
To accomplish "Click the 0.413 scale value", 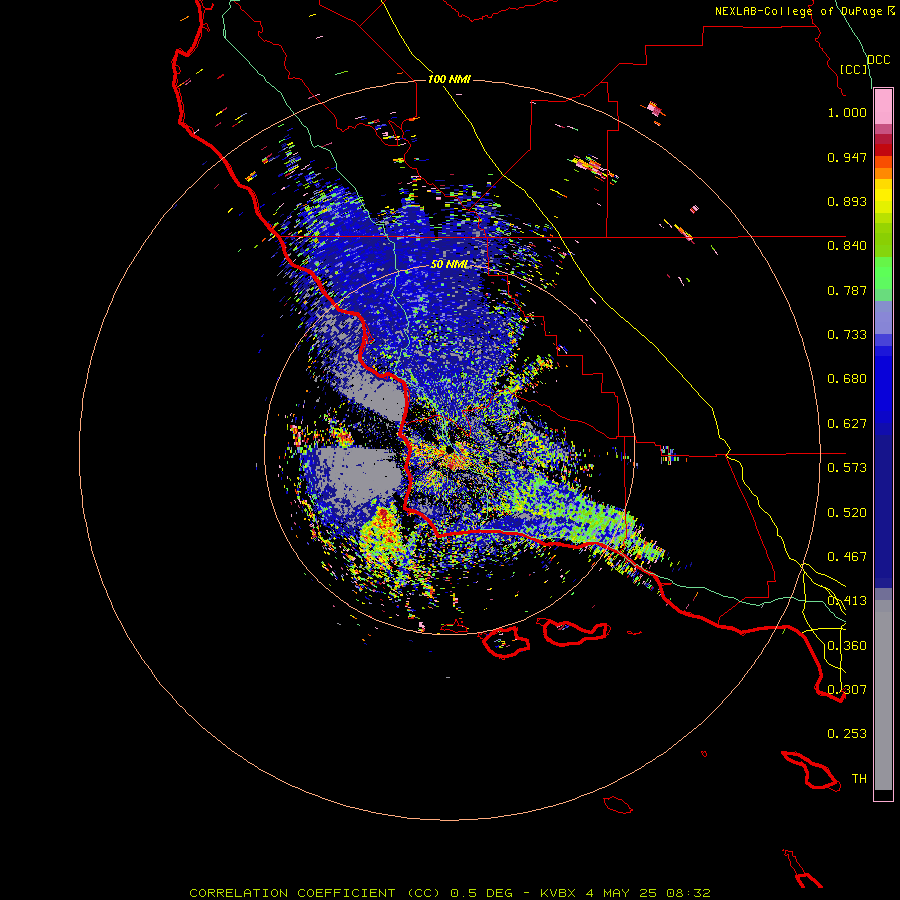I will [x=847, y=601].
